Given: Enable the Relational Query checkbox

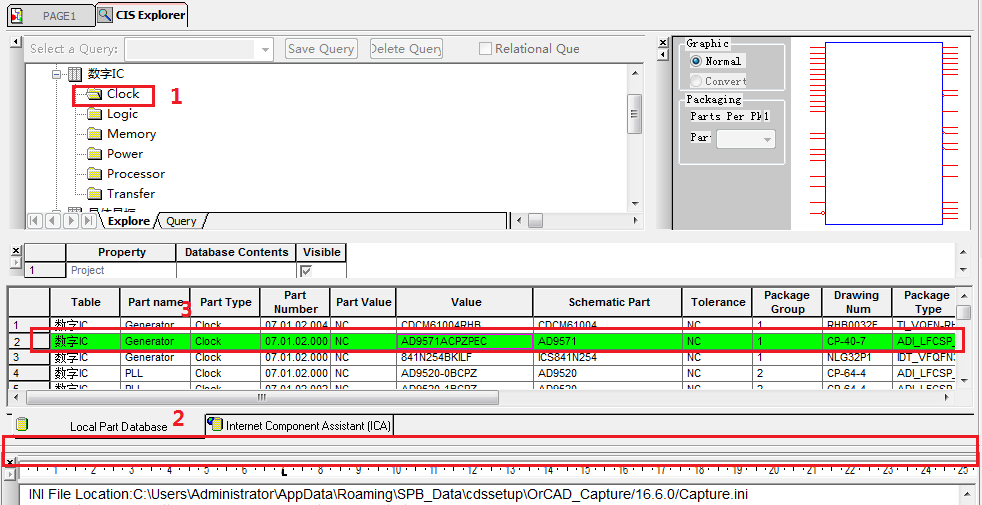Looking at the screenshot, I should (x=486, y=48).
